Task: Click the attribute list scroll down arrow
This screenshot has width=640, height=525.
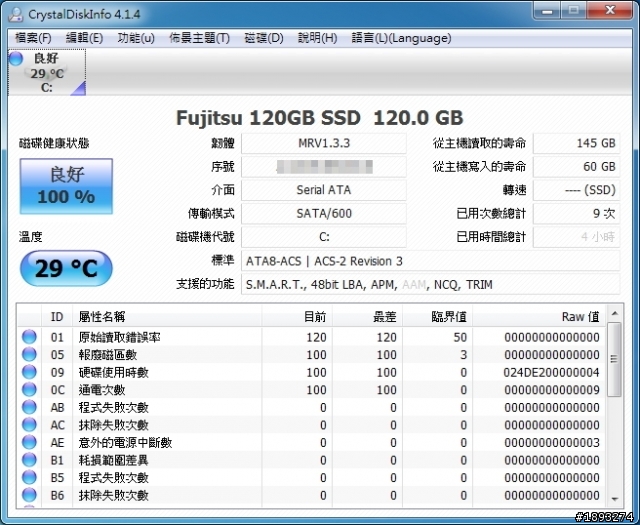Action: click(x=614, y=499)
